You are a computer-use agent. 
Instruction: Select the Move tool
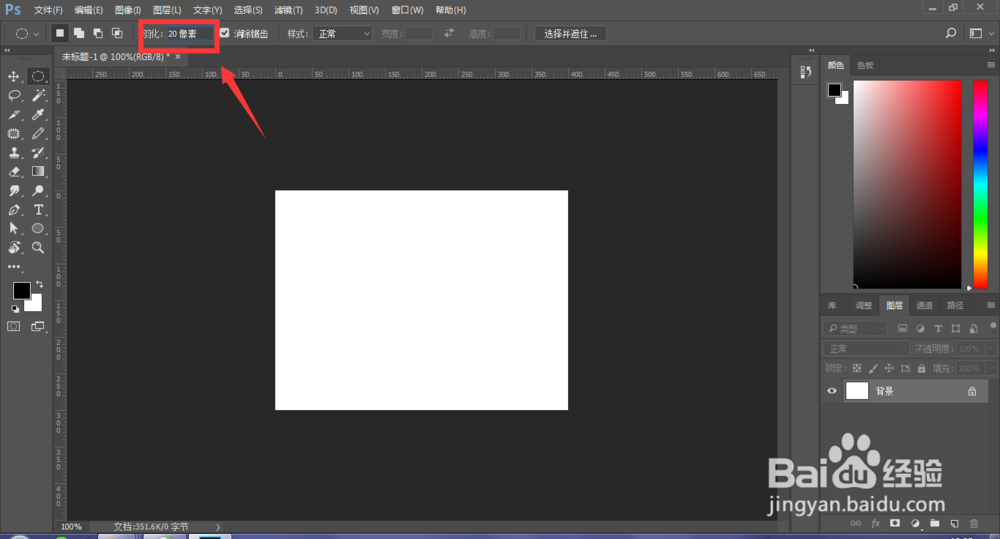[13, 77]
